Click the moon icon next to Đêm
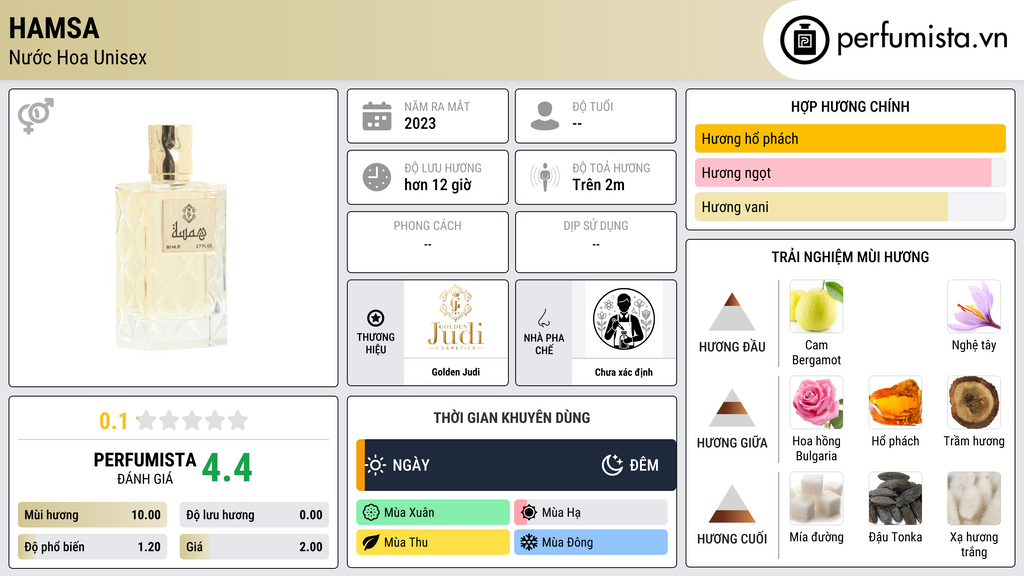Screen dimensions: 1024x576 tap(612, 465)
